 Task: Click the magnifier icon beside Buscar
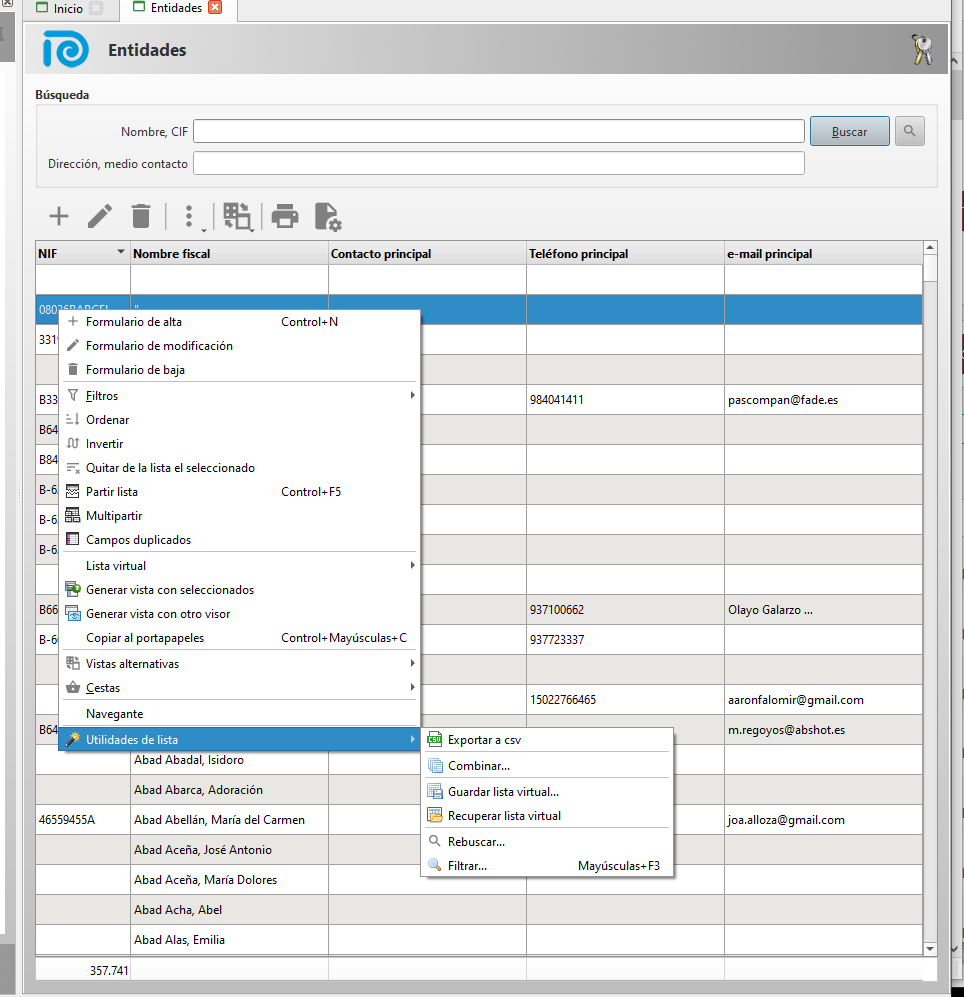coord(909,131)
